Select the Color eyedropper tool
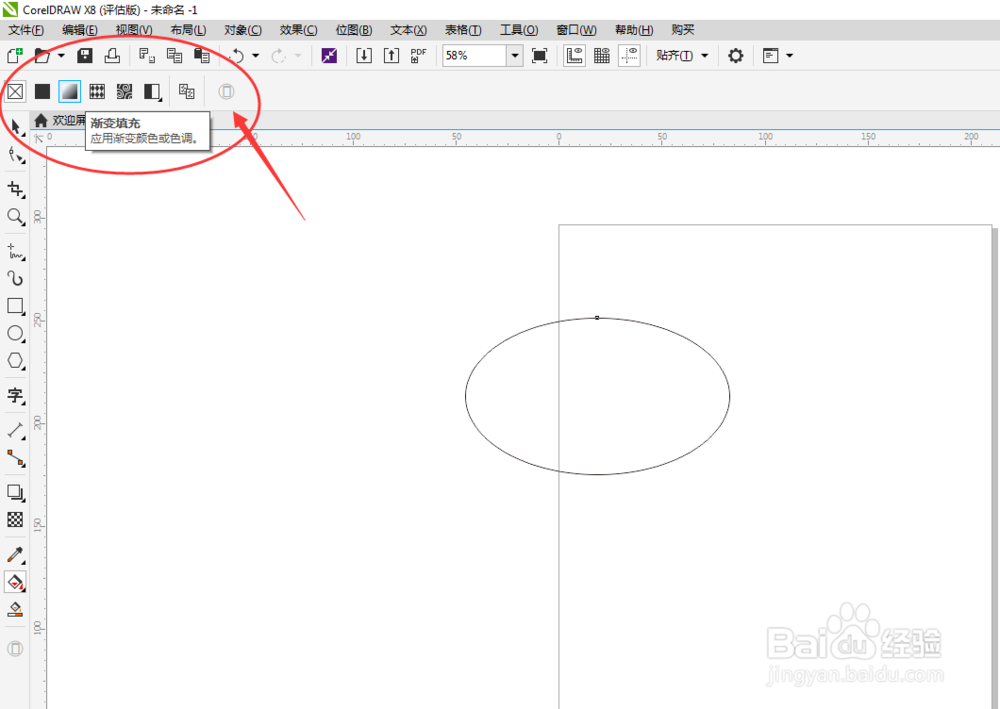 16,555
